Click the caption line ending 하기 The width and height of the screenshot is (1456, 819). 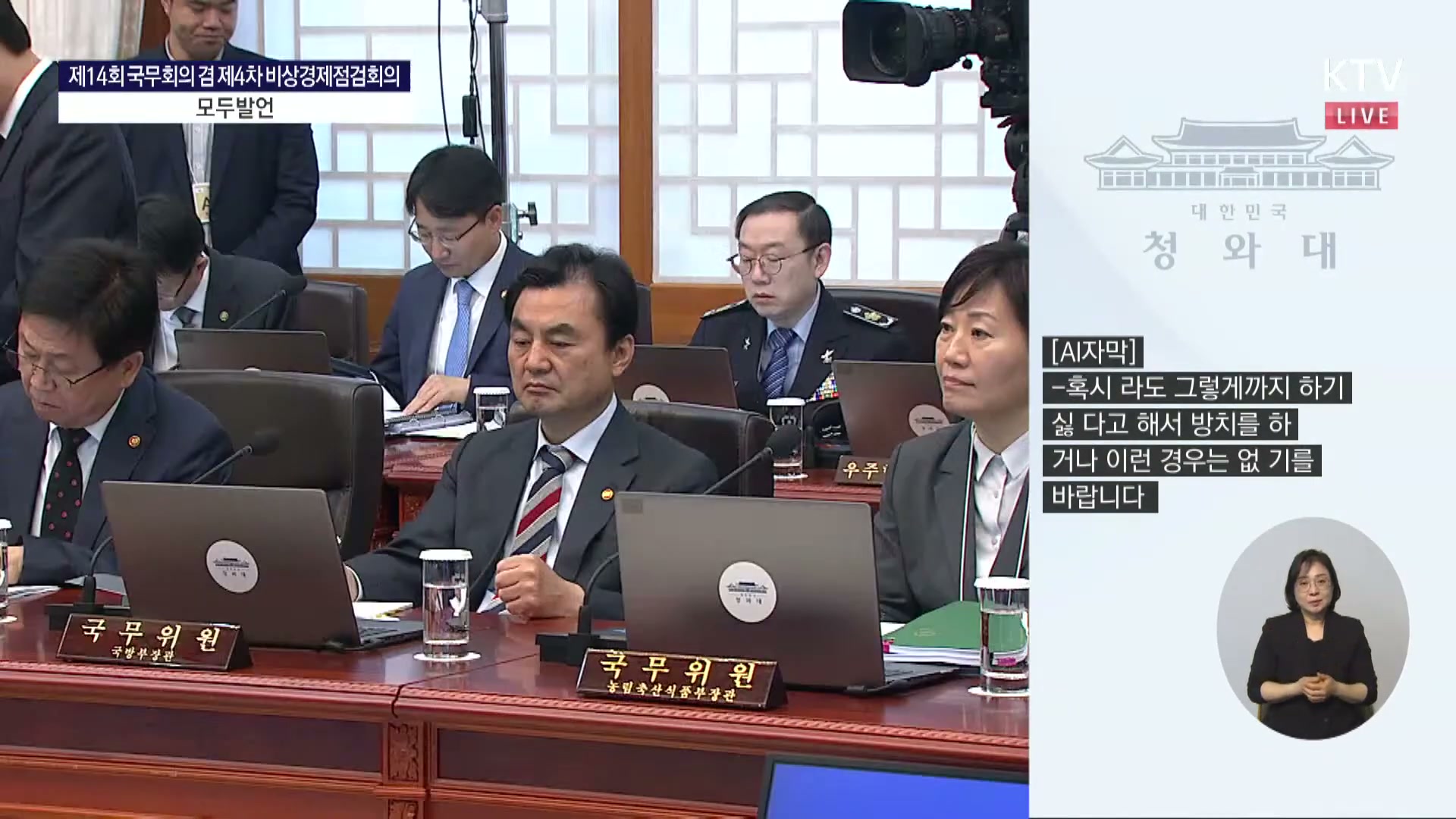(x=1197, y=388)
